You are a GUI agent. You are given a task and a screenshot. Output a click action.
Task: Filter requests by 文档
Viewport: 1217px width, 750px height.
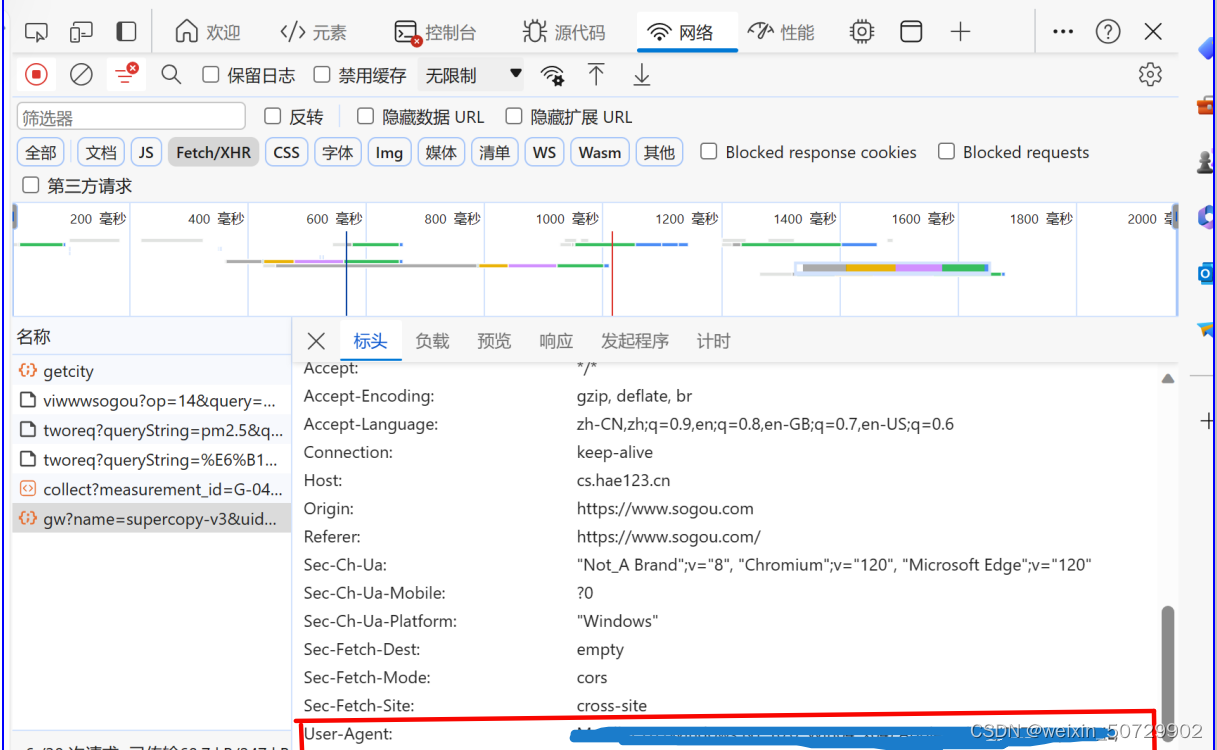[101, 152]
